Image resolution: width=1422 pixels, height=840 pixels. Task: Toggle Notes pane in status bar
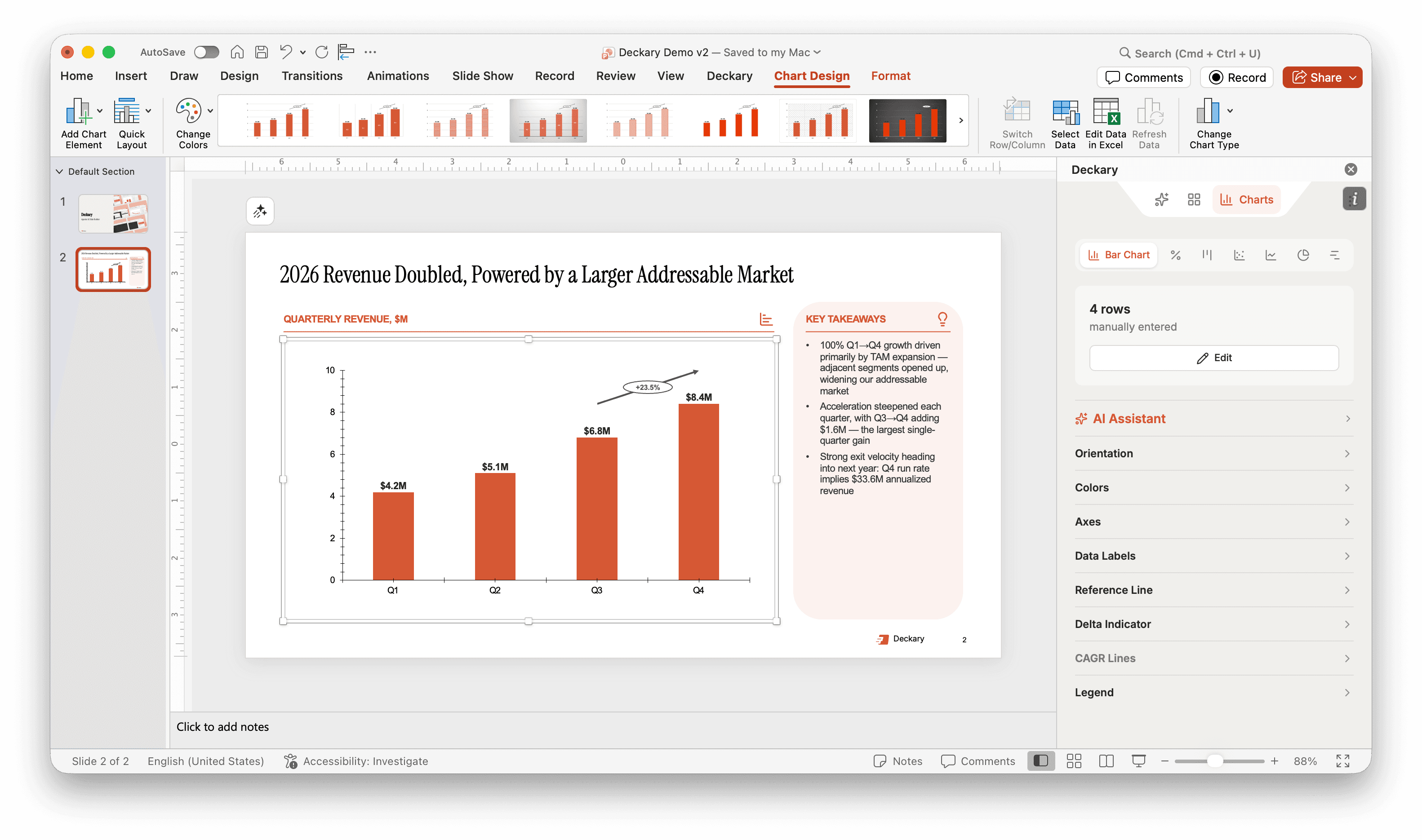pyautogui.click(x=898, y=761)
